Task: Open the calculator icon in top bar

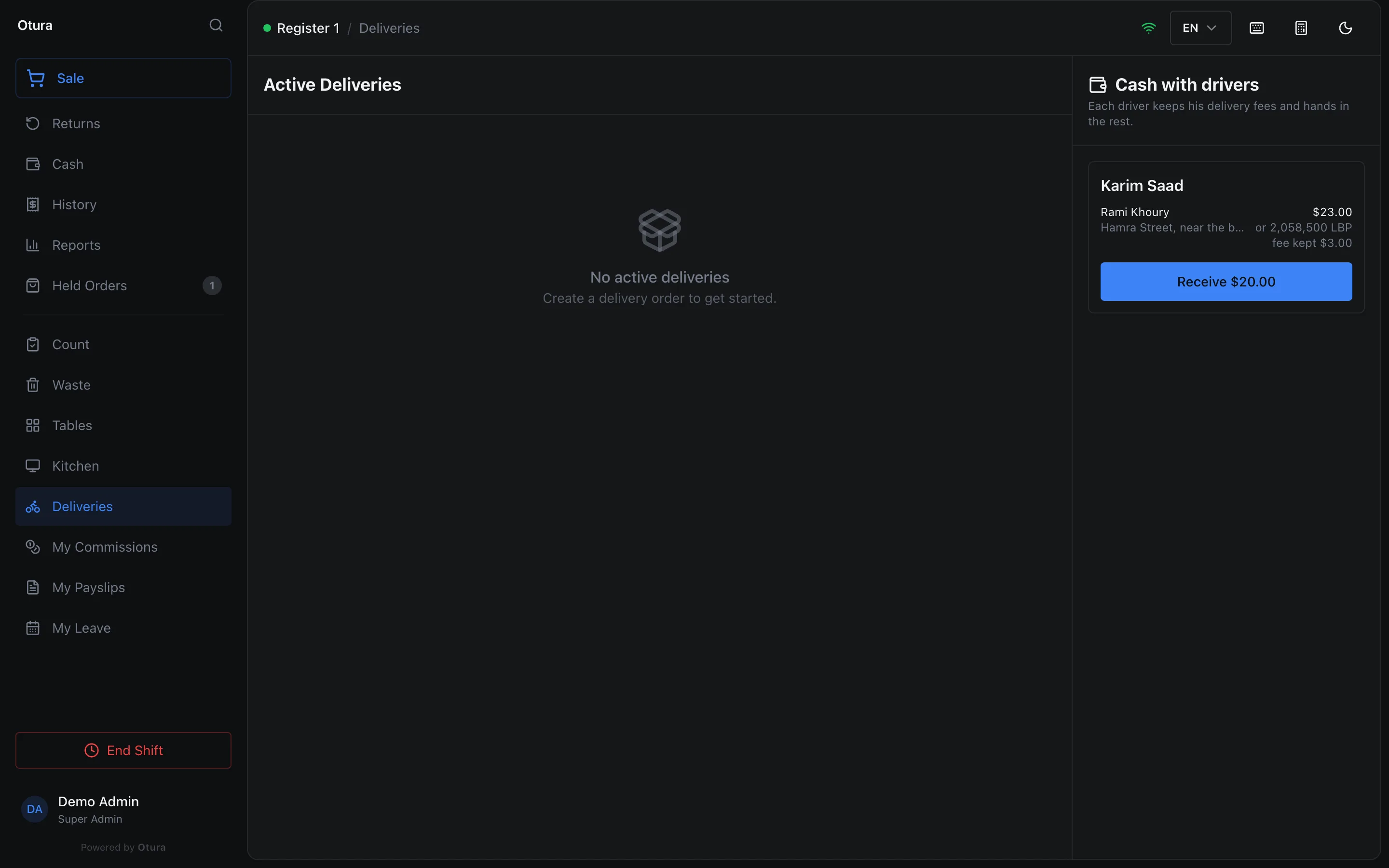Action: [1301, 28]
